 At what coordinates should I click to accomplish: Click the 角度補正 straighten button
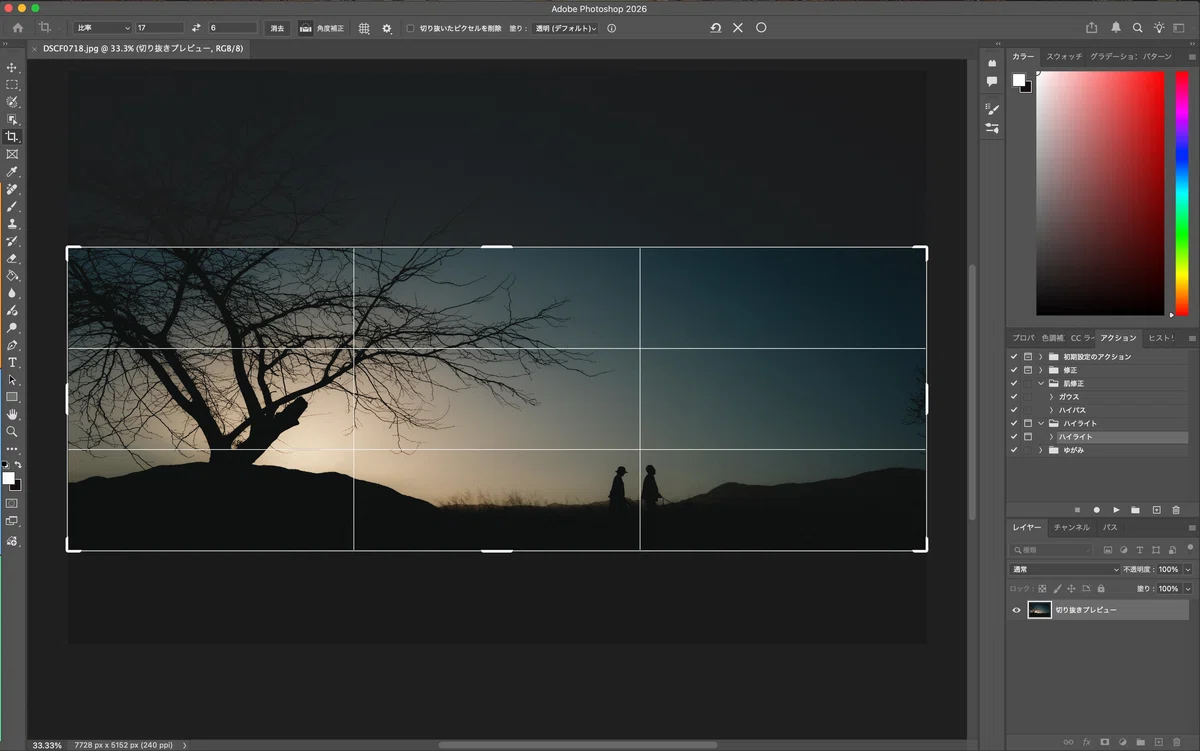point(322,28)
